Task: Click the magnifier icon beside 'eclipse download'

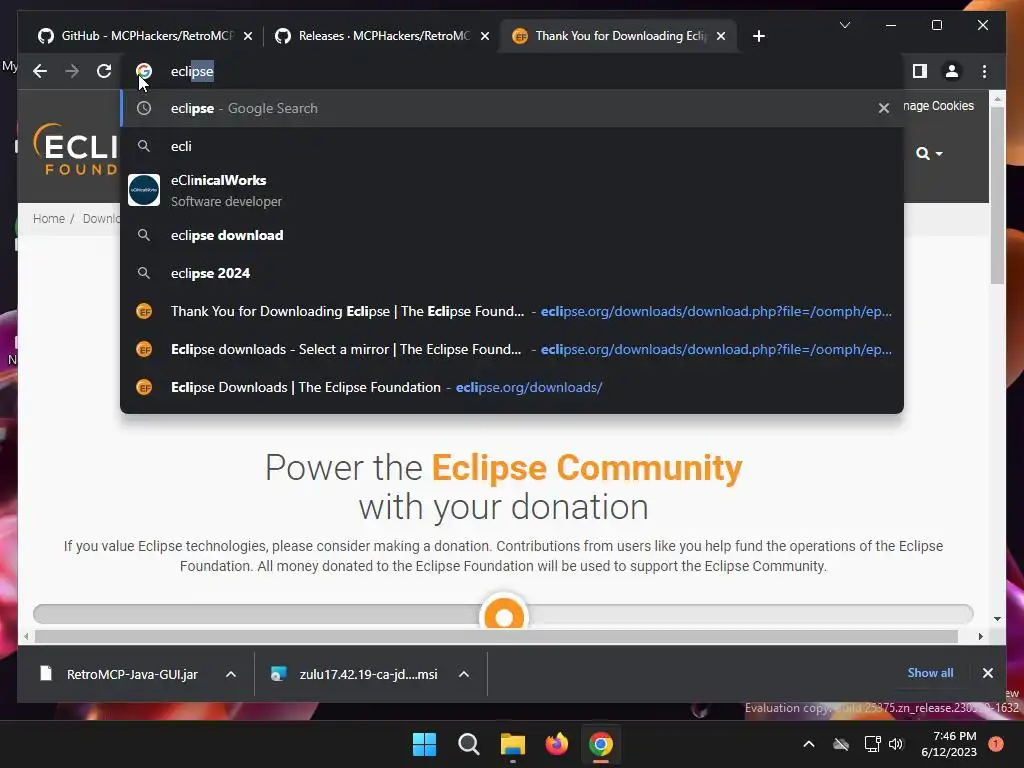Action: [x=144, y=235]
